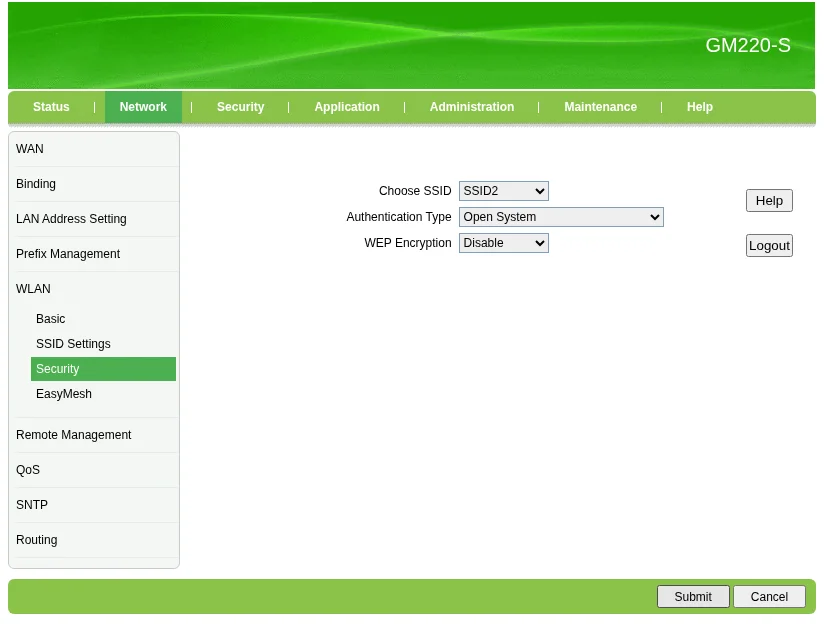Viewport: 824px width, 624px height.
Task: Go to the Administration tab
Action: tap(472, 107)
